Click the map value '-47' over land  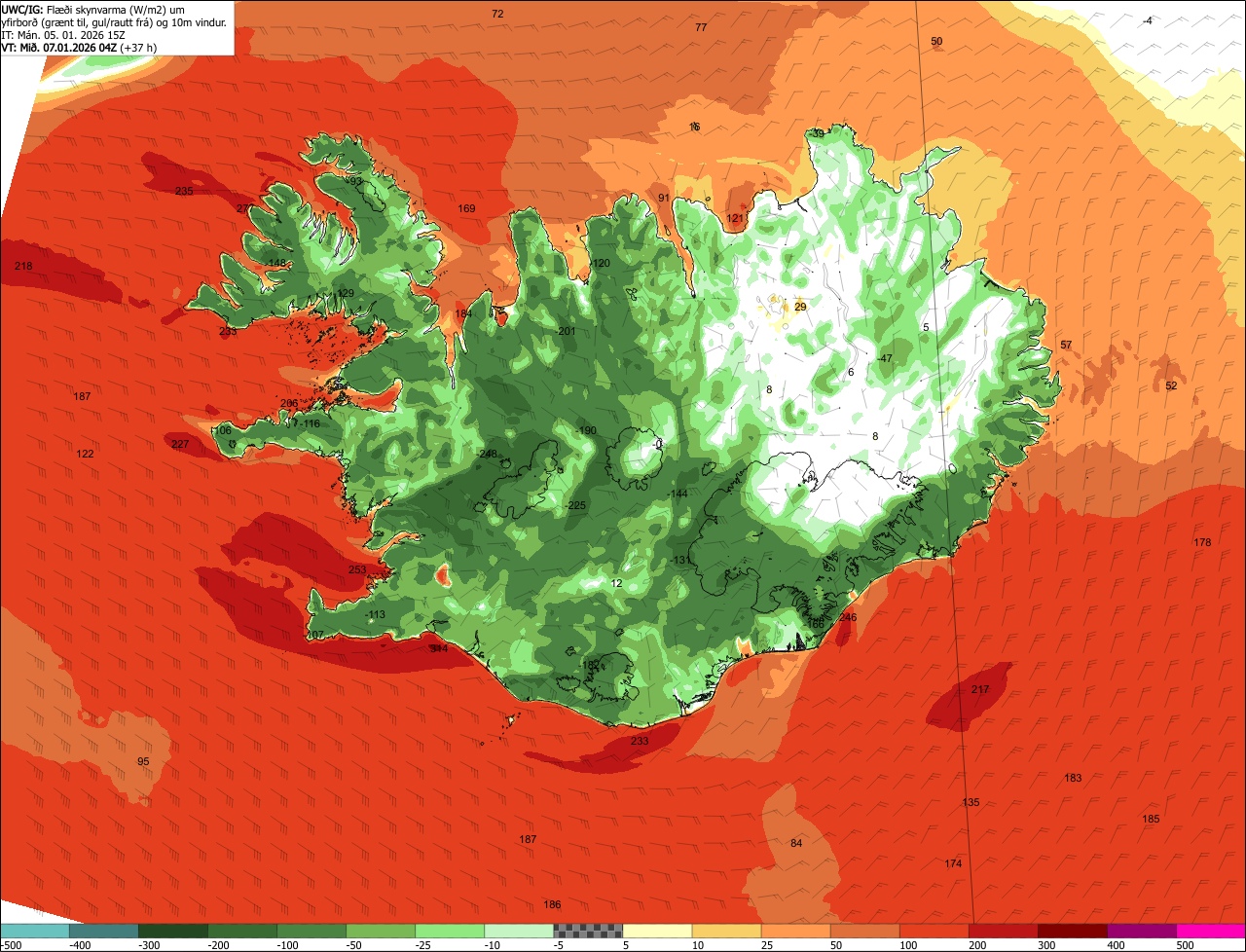884,359
